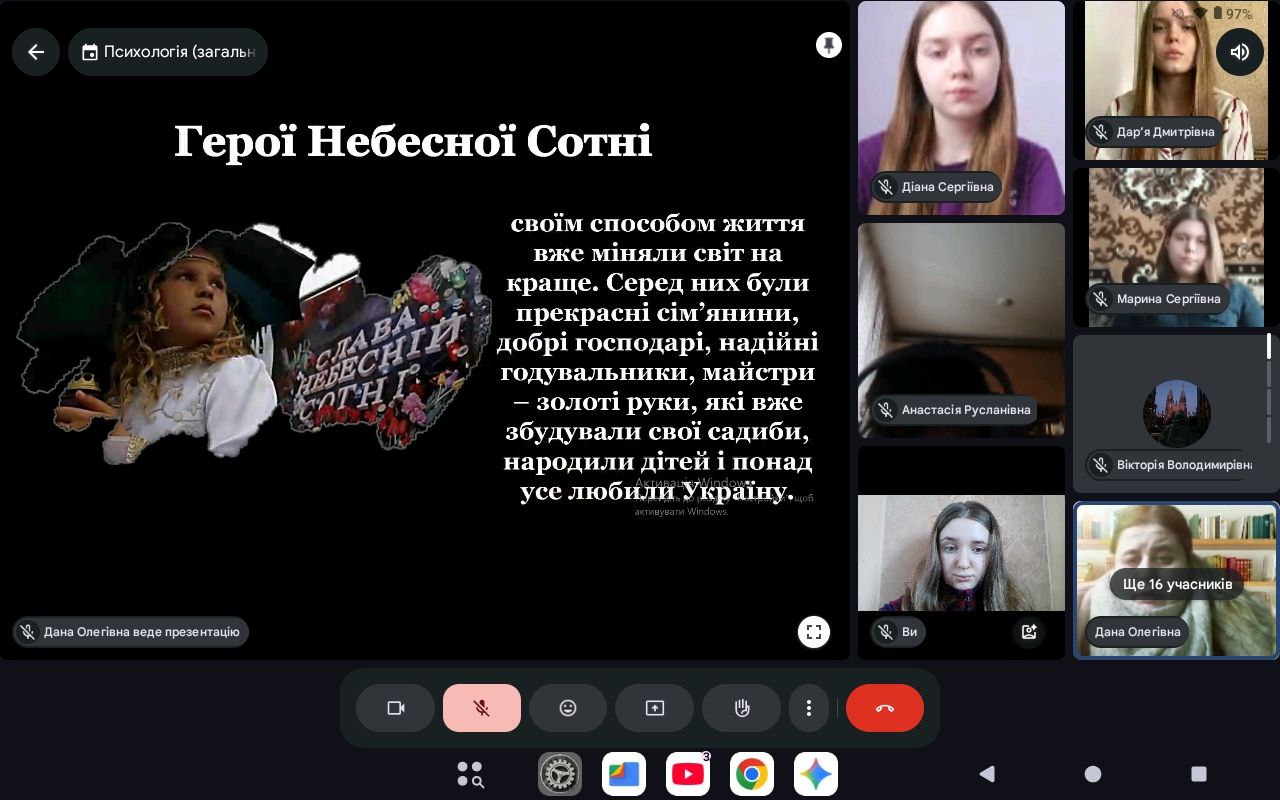Screen dimensions: 1280x800
Task: Expand presentation to fullscreen
Action: 814,632
